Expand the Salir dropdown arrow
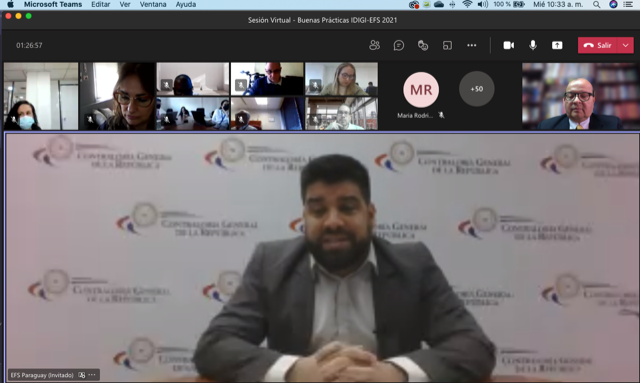 pyautogui.click(x=626, y=45)
